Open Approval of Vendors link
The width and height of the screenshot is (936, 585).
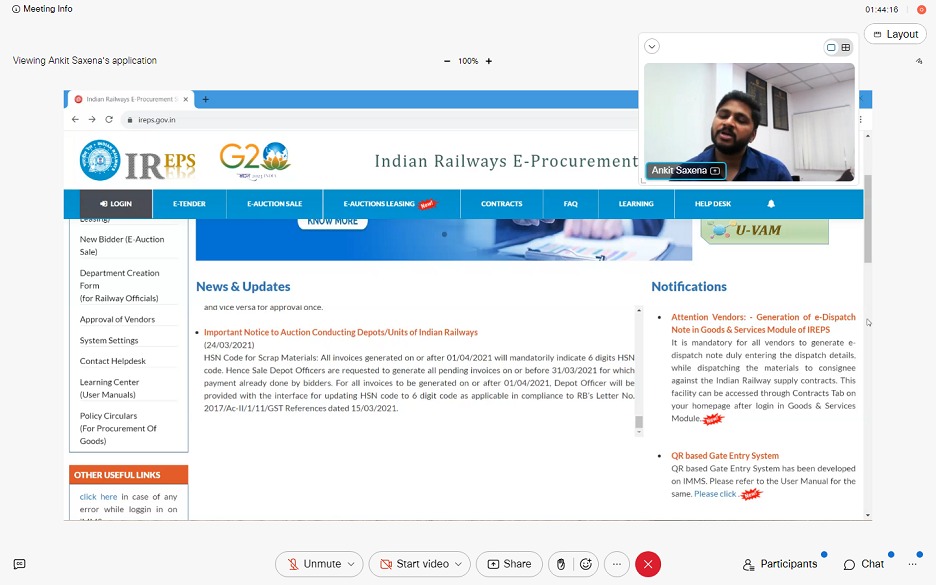(117, 319)
